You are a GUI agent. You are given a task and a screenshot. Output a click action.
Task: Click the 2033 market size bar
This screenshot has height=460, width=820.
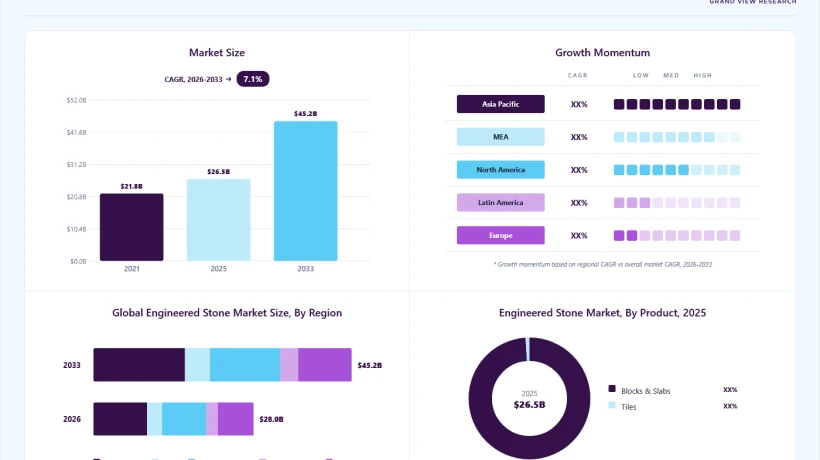click(x=305, y=191)
